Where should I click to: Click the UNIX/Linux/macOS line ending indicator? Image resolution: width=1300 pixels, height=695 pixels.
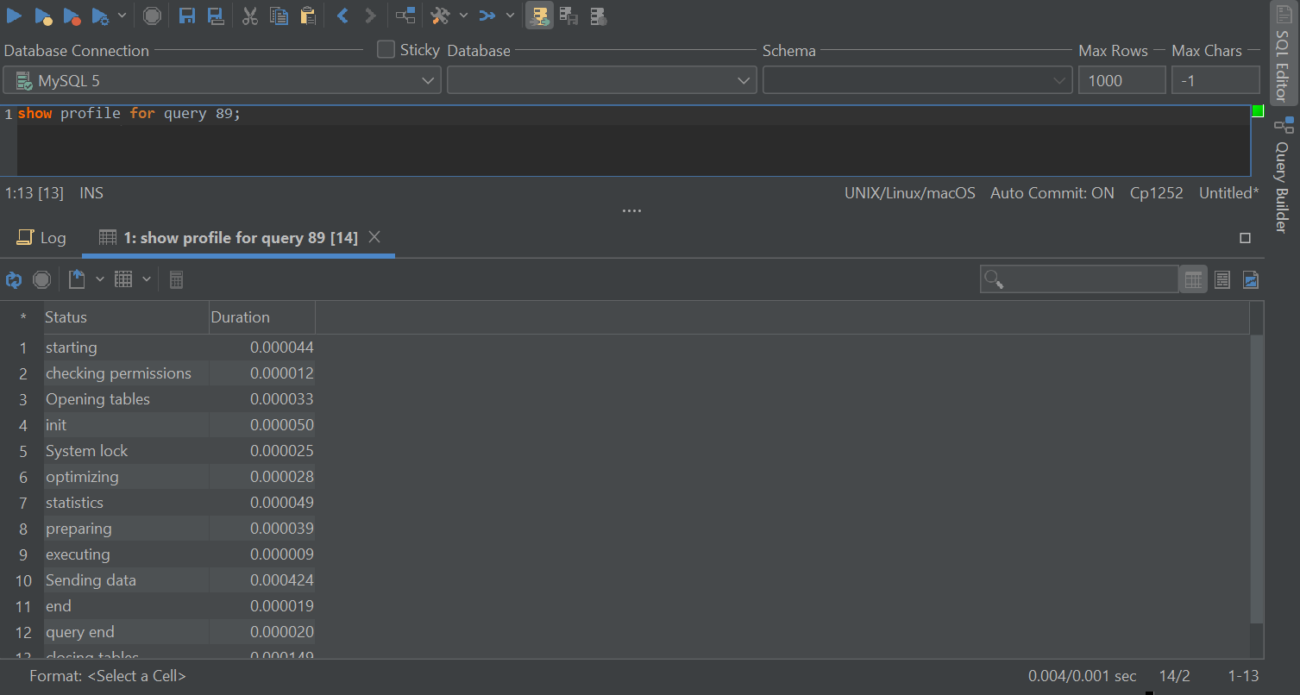[x=909, y=192]
